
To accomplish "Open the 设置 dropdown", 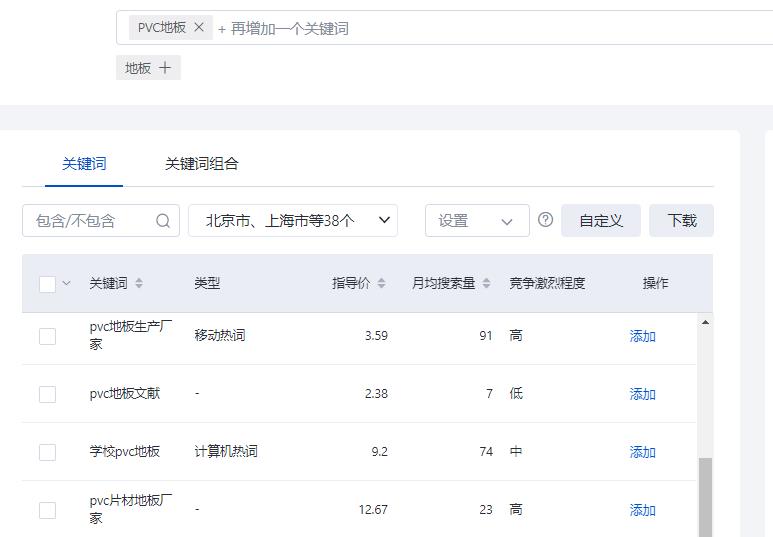I will [477, 221].
